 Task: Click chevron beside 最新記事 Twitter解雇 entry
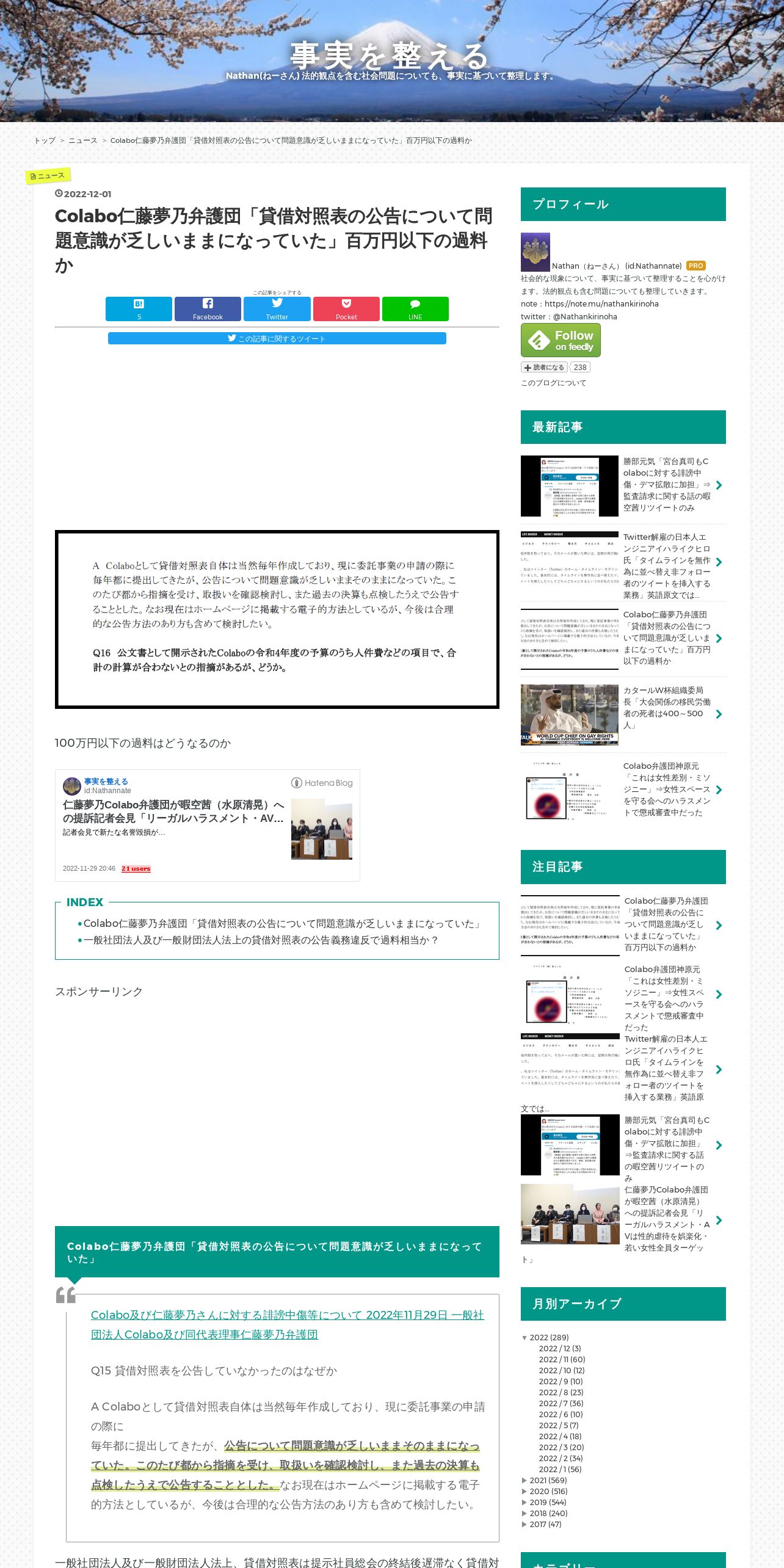tap(719, 562)
